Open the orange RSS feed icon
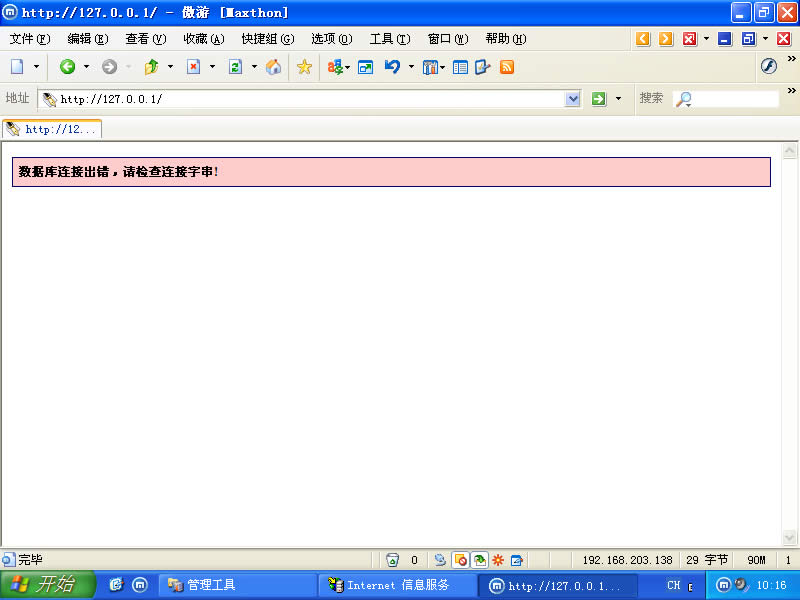The height and width of the screenshot is (600, 800). 507,67
